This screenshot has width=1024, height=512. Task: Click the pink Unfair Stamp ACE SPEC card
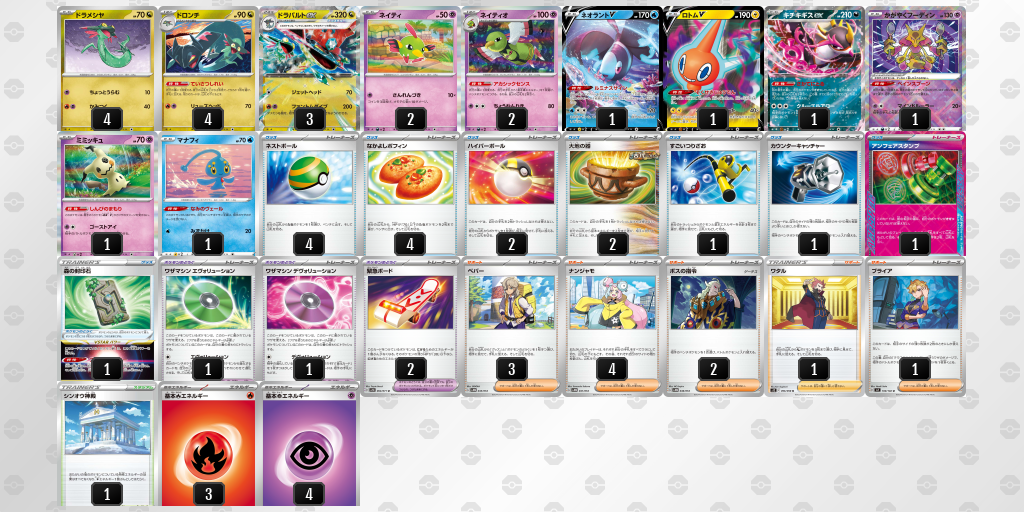[915, 194]
